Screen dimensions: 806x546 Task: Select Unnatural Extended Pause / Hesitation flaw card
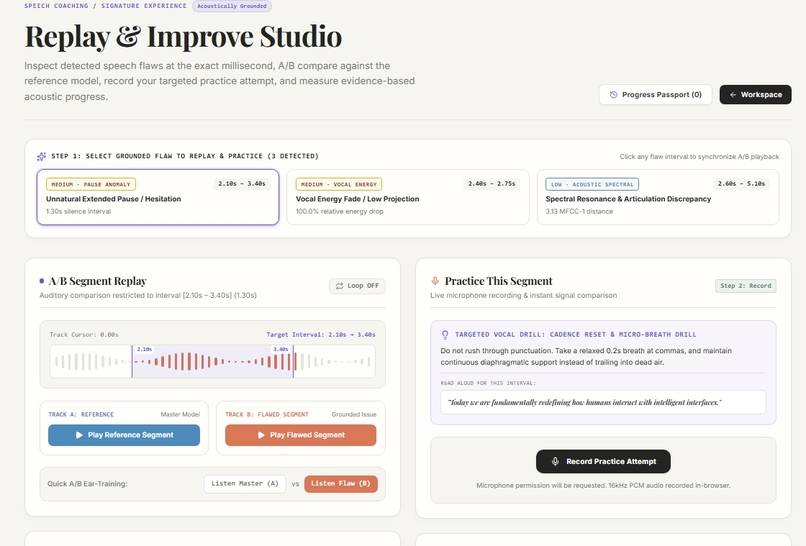click(x=158, y=197)
